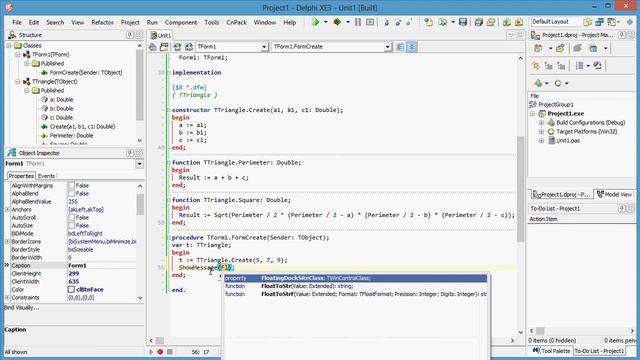
Task: Click the Trace Into debug icon
Action: point(386,22)
